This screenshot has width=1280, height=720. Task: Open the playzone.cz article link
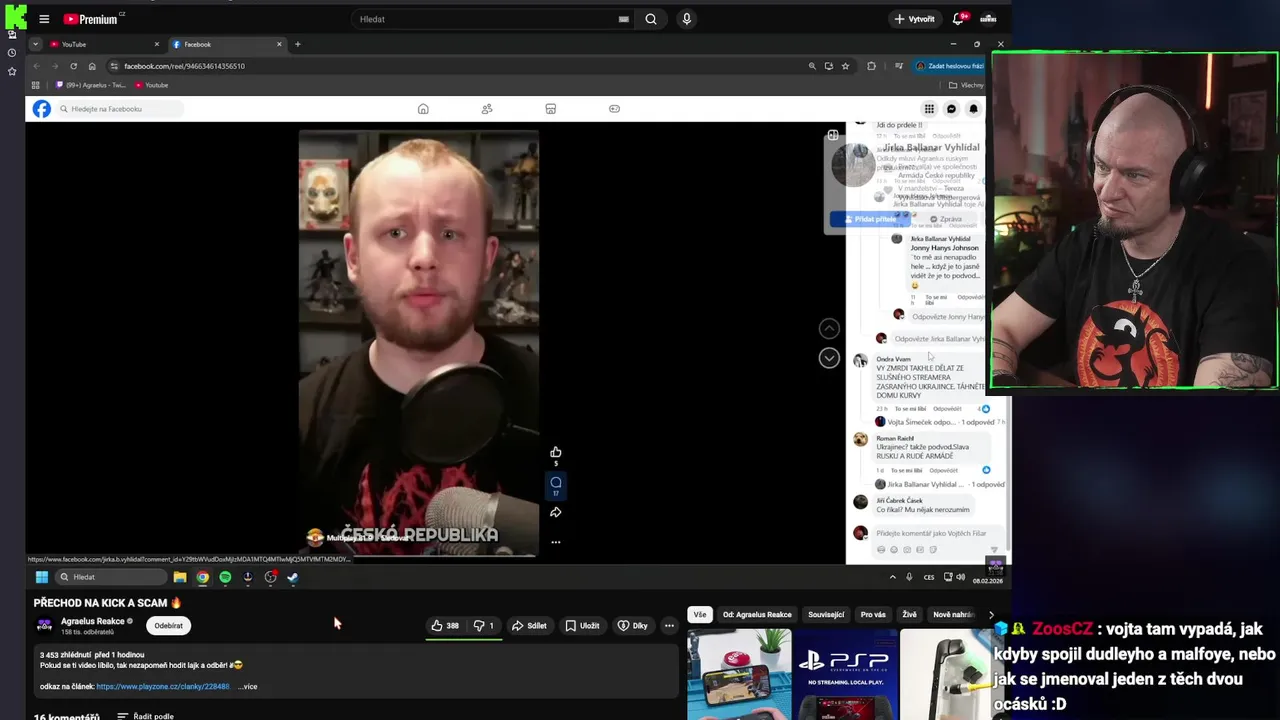163,687
